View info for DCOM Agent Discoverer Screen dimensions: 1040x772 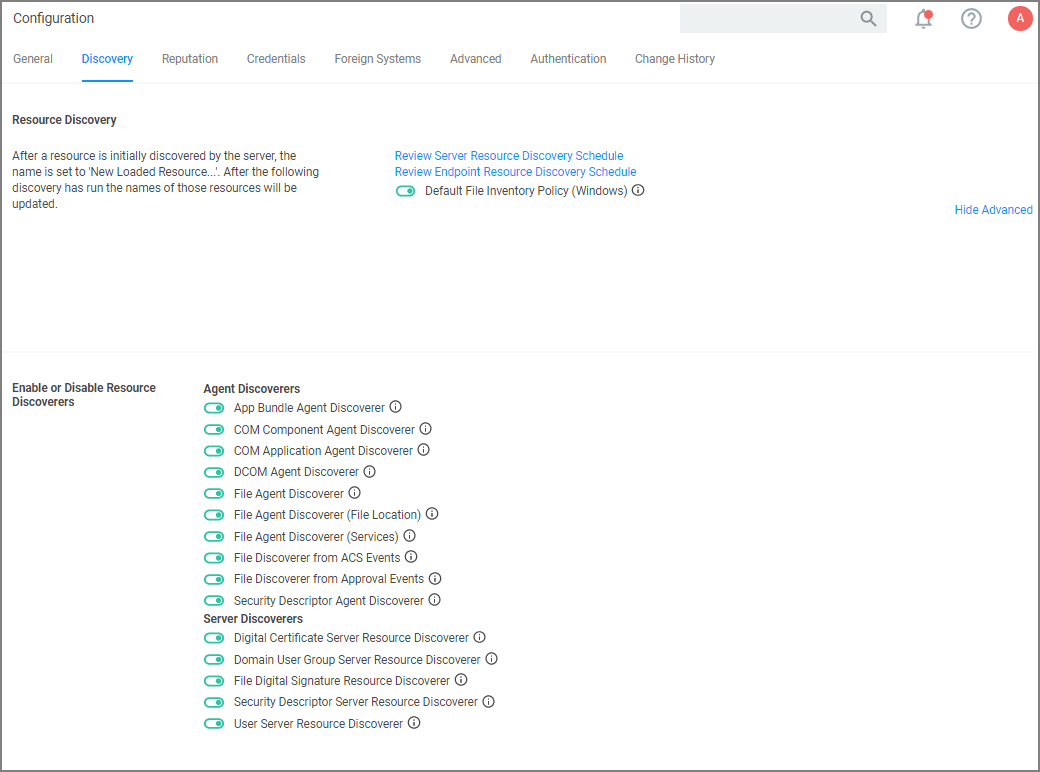tap(370, 471)
